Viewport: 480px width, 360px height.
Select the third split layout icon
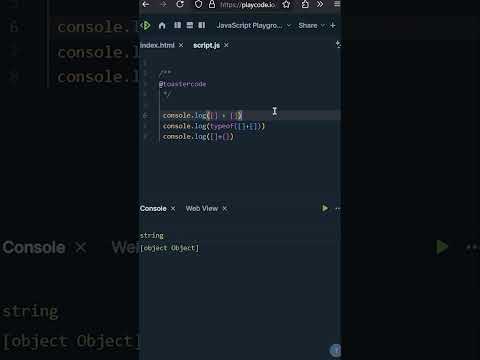(x=202, y=25)
